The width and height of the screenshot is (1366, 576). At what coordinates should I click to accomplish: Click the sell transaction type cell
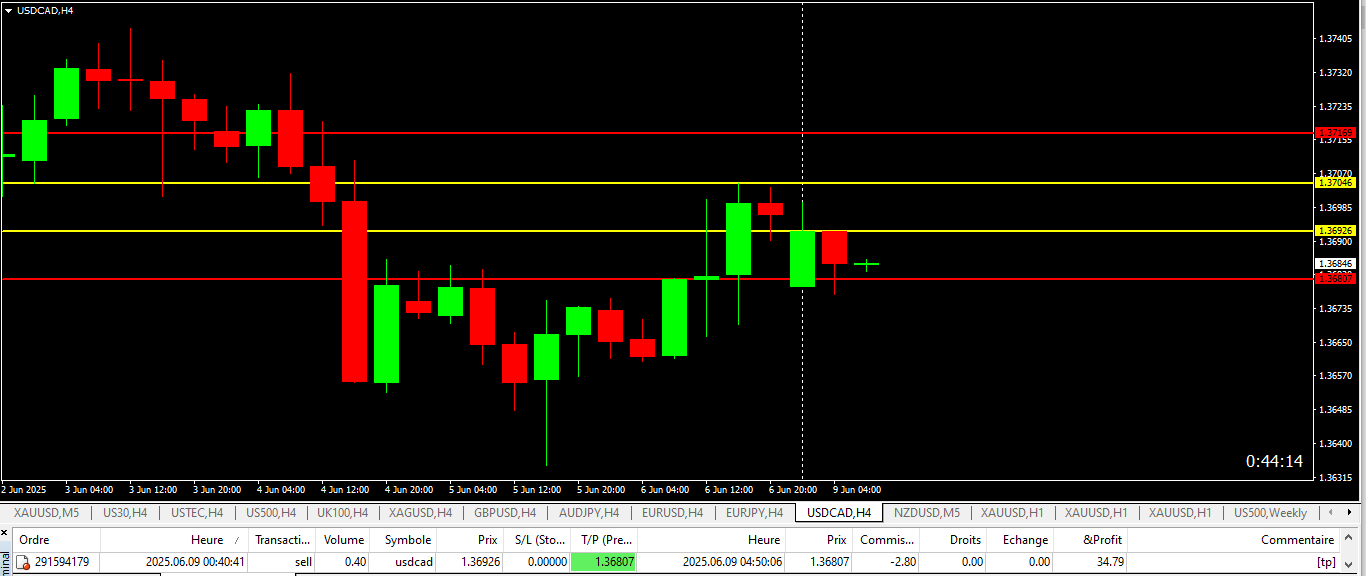tap(303, 562)
